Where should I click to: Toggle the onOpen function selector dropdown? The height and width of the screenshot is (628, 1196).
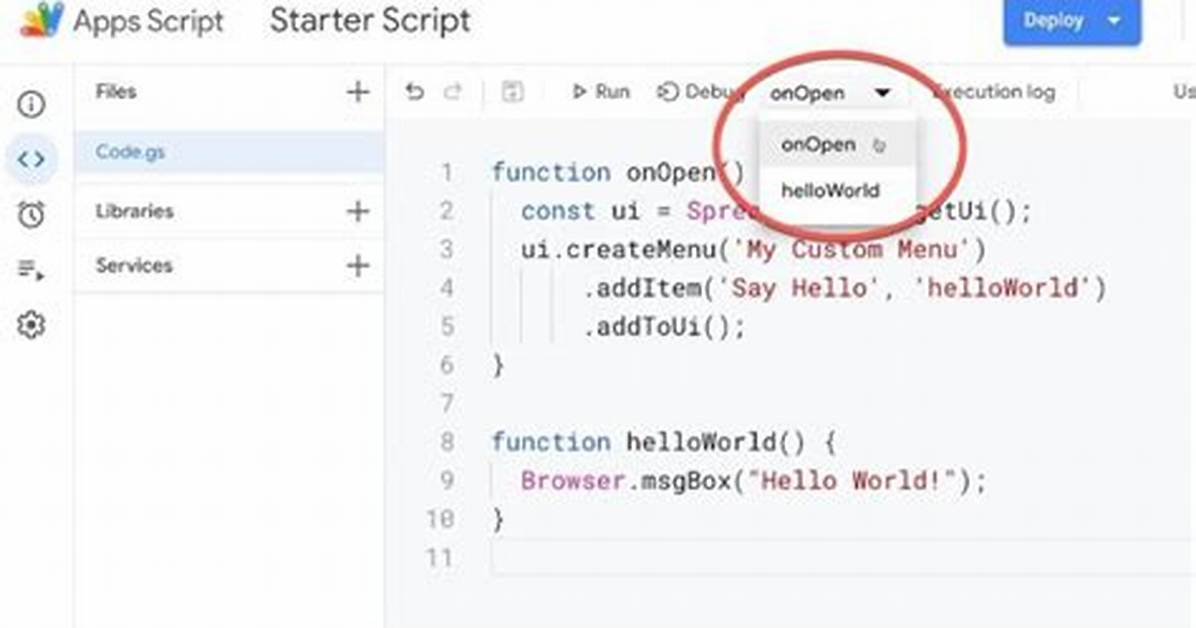click(830, 93)
